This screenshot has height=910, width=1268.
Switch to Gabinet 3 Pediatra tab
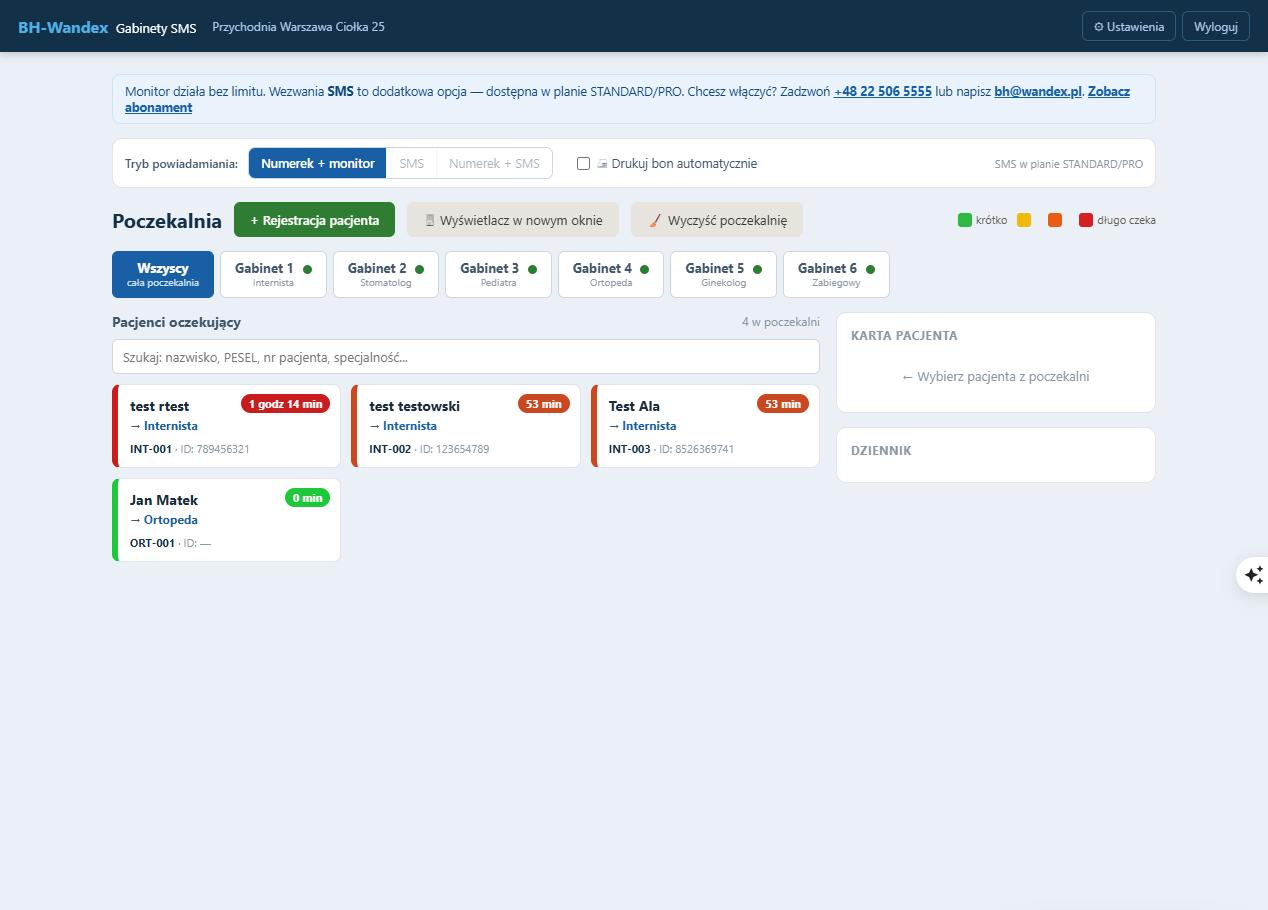pyautogui.click(x=498, y=274)
